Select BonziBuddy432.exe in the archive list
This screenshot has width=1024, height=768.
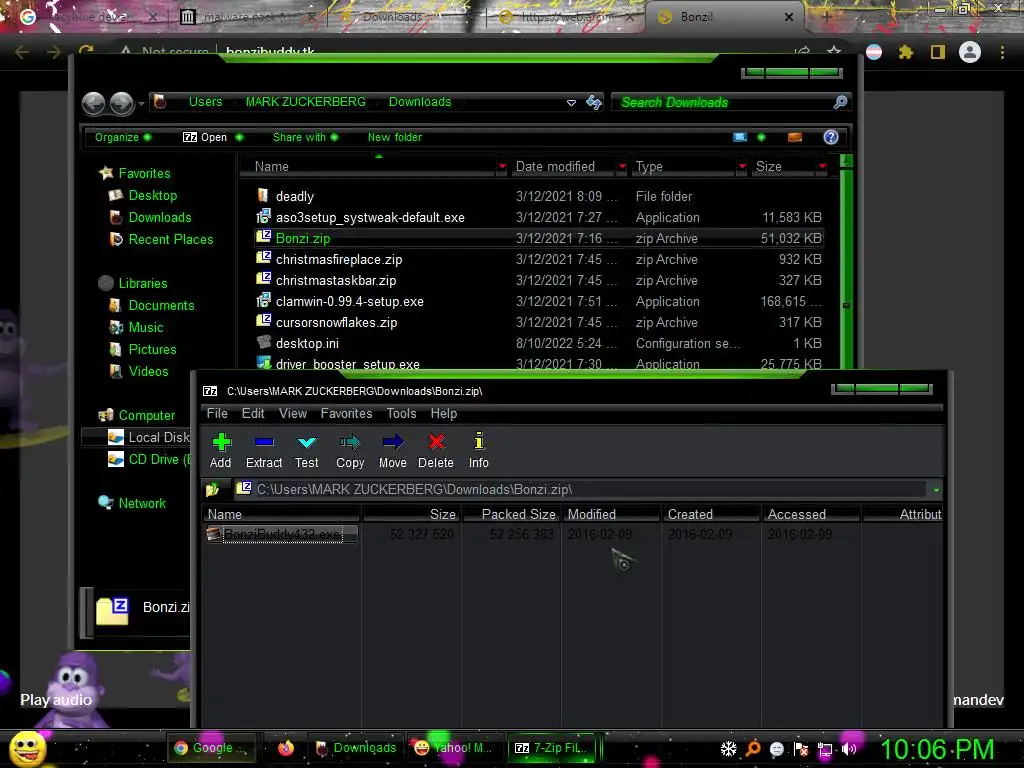click(x=282, y=534)
